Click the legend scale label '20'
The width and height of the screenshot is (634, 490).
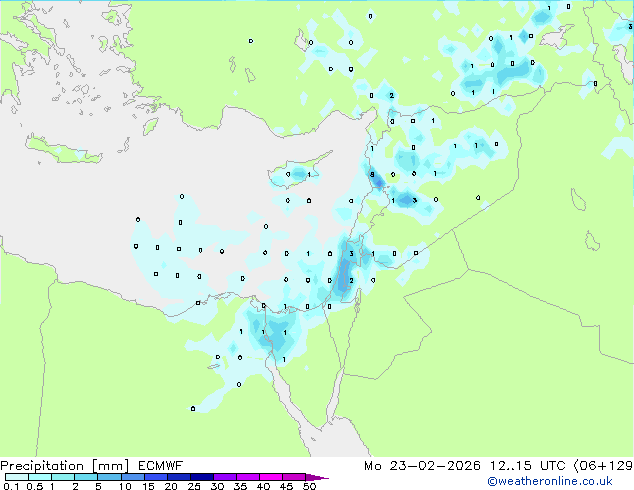pyautogui.click(x=171, y=486)
